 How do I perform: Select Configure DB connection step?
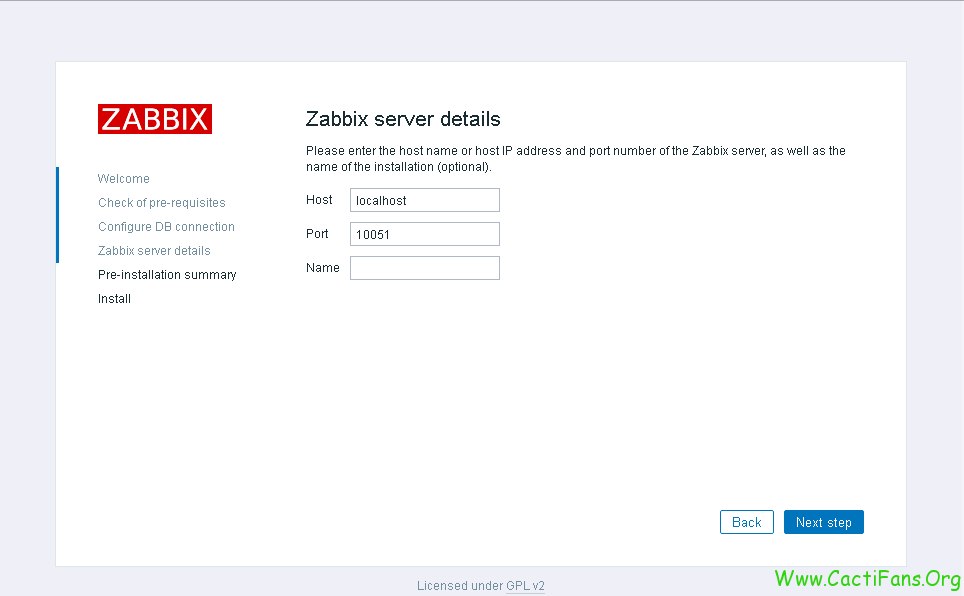[x=166, y=226]
